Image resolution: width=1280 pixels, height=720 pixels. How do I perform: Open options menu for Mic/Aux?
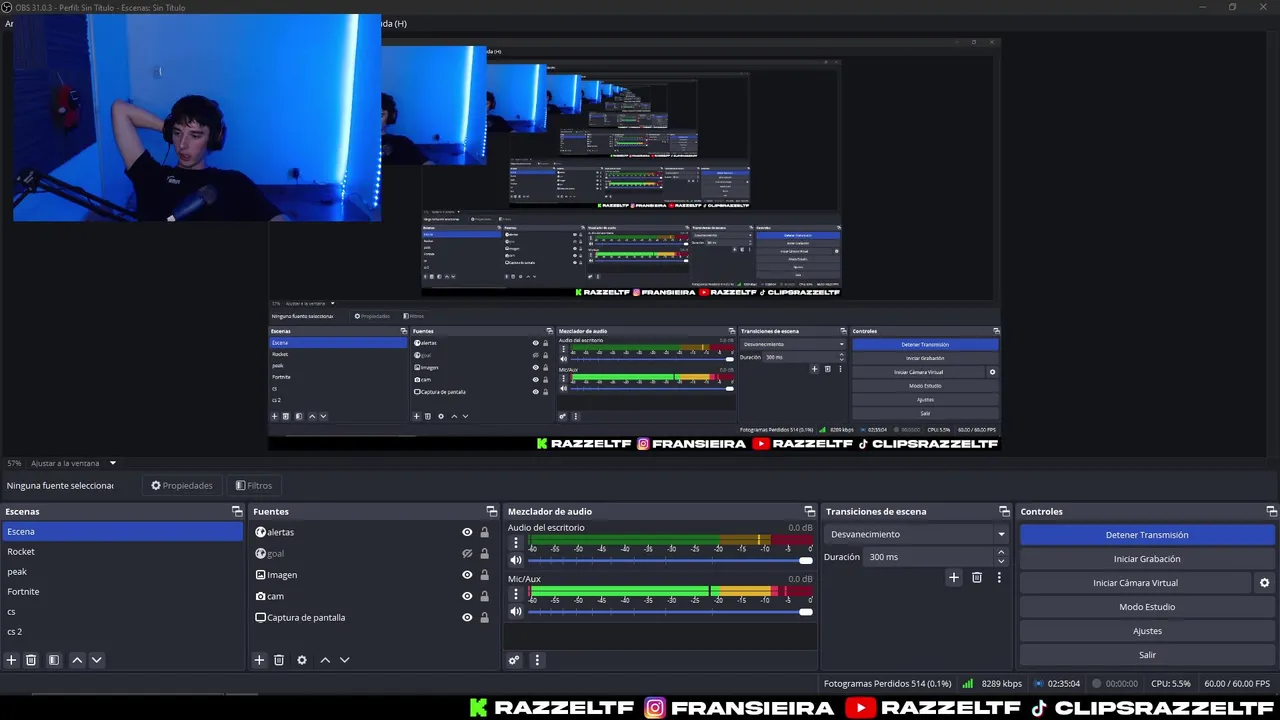(x=516, y=594)
